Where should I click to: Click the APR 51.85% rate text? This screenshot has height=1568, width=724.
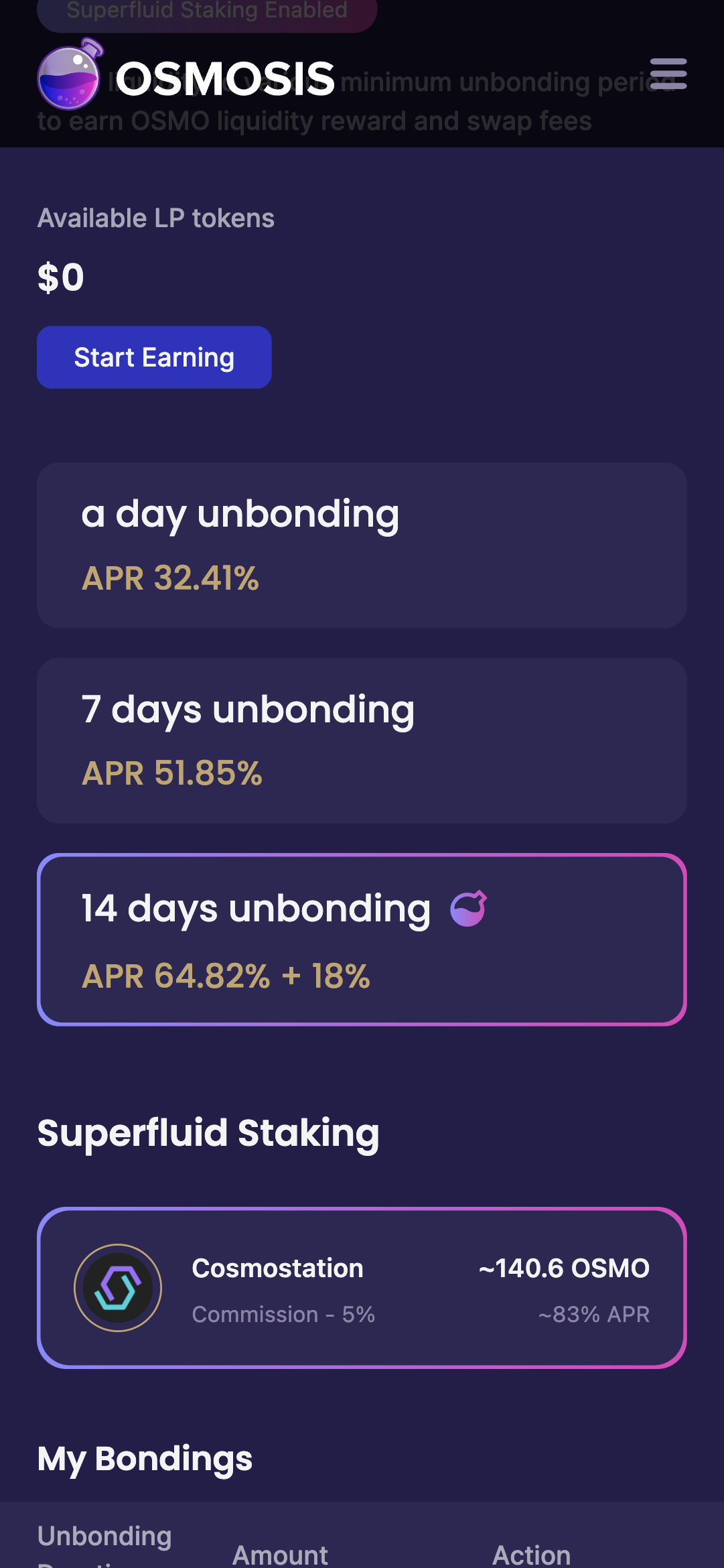tap(172, 773)
